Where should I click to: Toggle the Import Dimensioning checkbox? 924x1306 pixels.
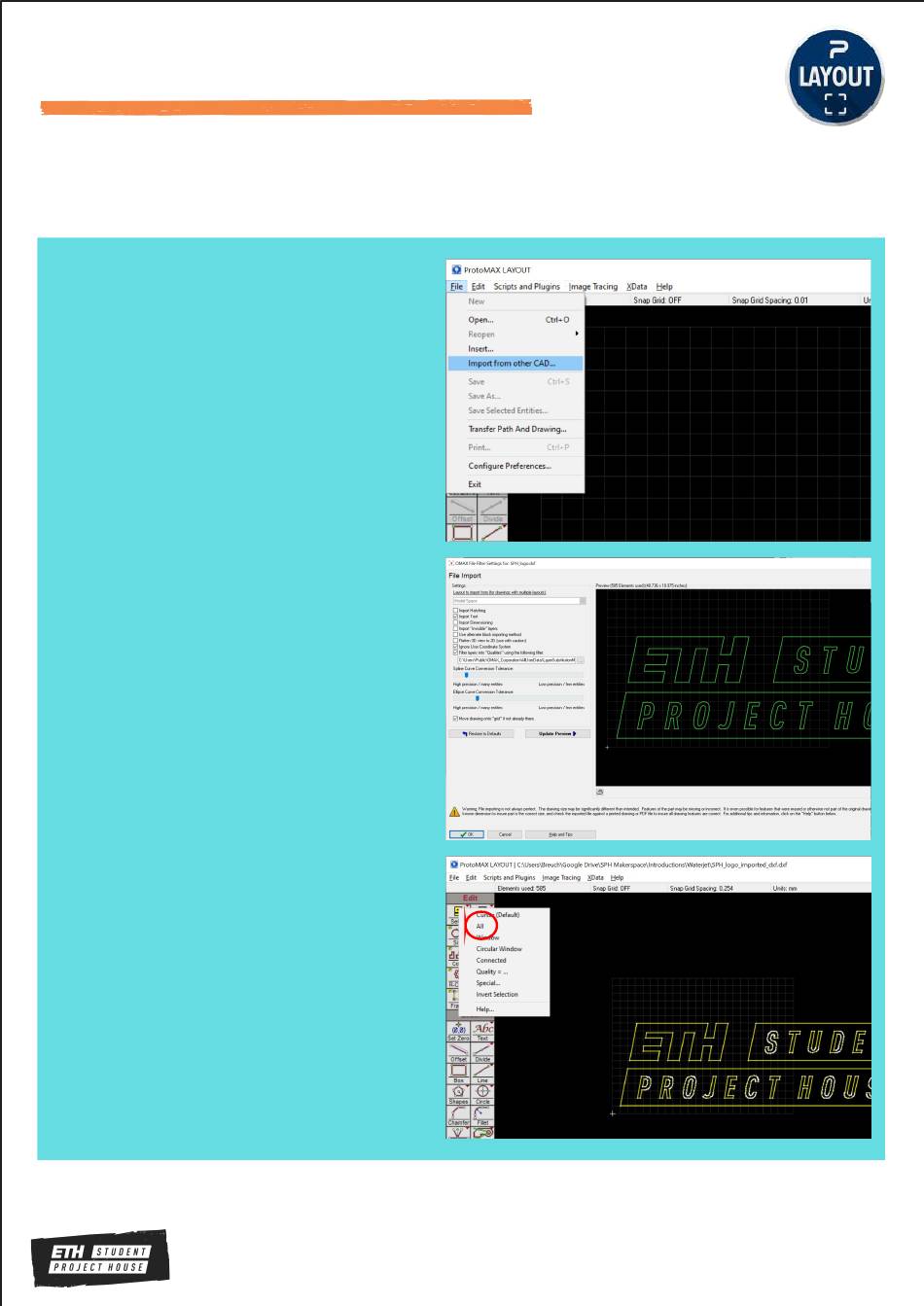tap(455, 622)
